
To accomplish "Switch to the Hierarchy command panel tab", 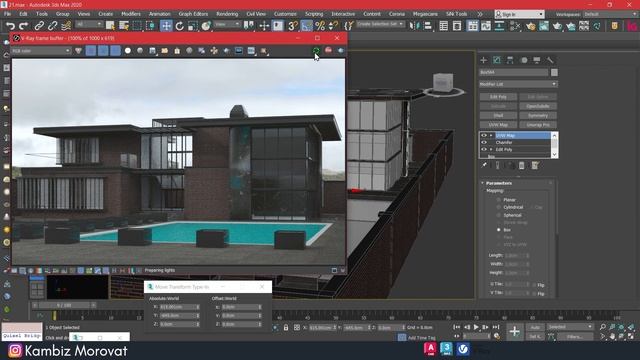I will coord(510,60).
